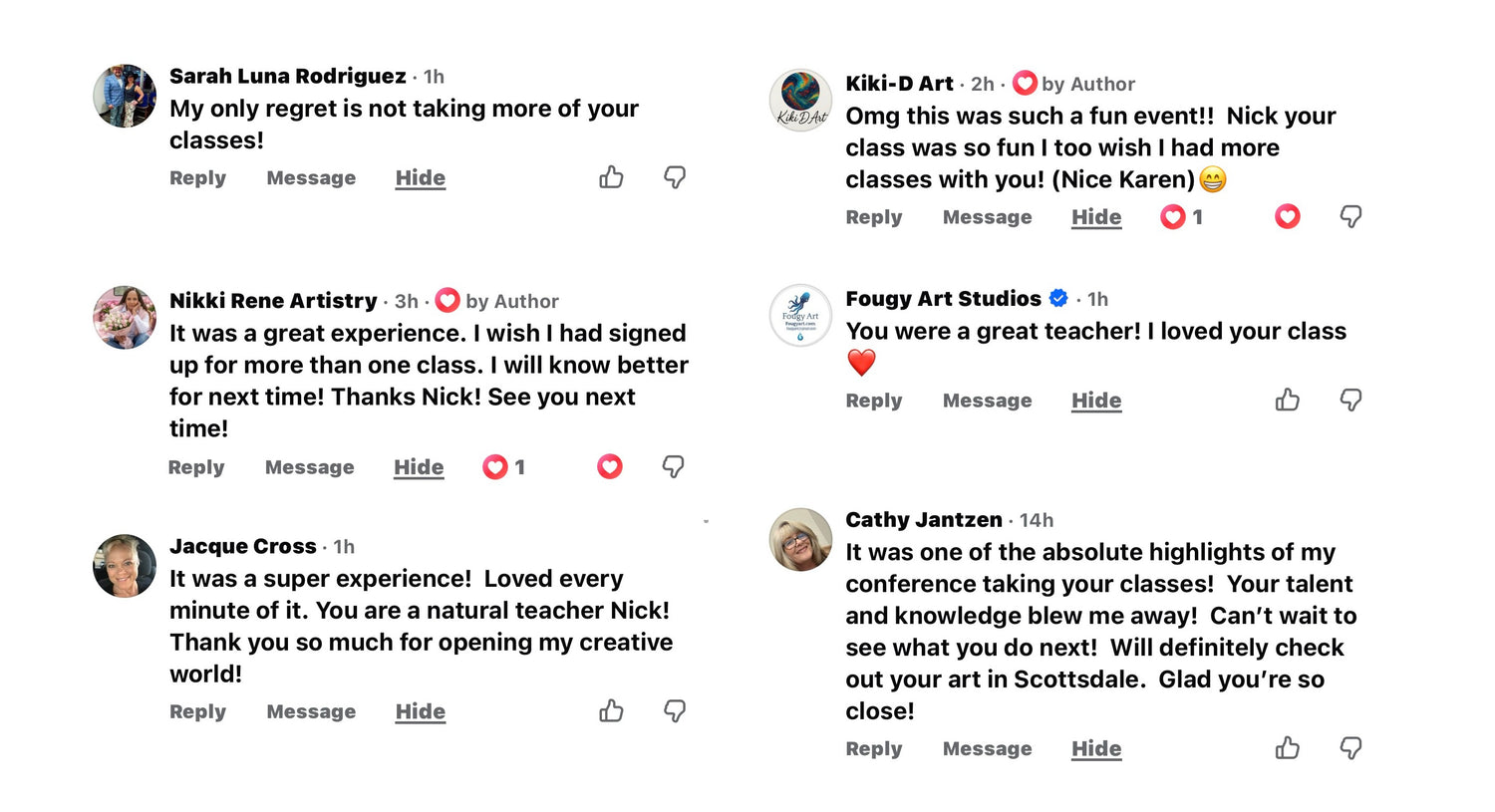Screen dimensions: 1495x812
Task: Dislike Kiki-D Art's comment
Action: [1350, 217]
